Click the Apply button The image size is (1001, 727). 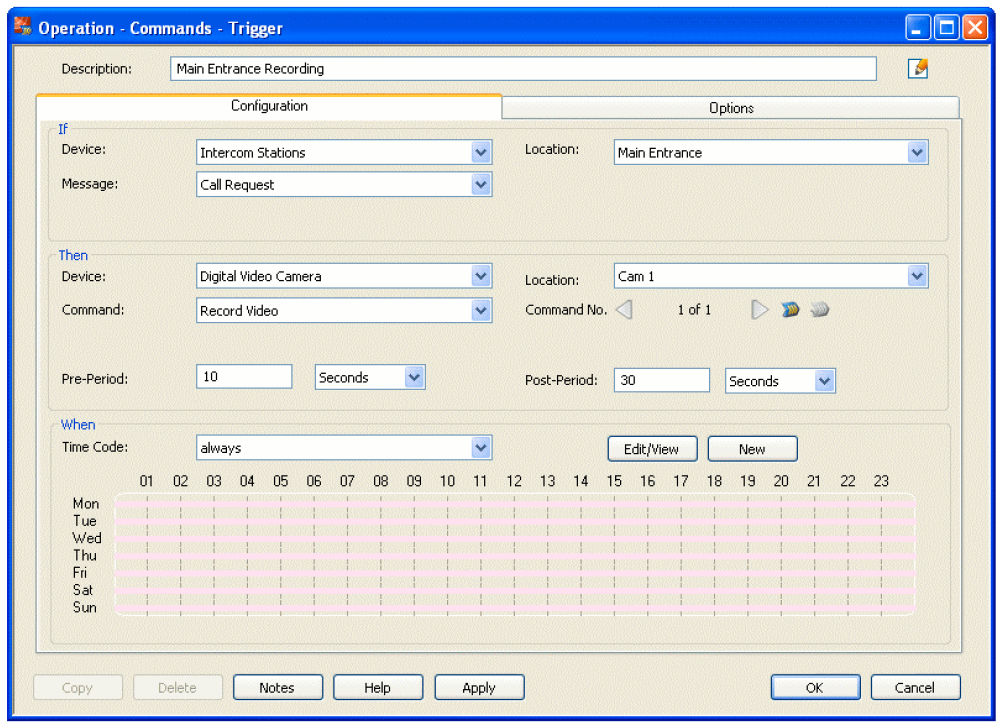click(x=479, y=688)
